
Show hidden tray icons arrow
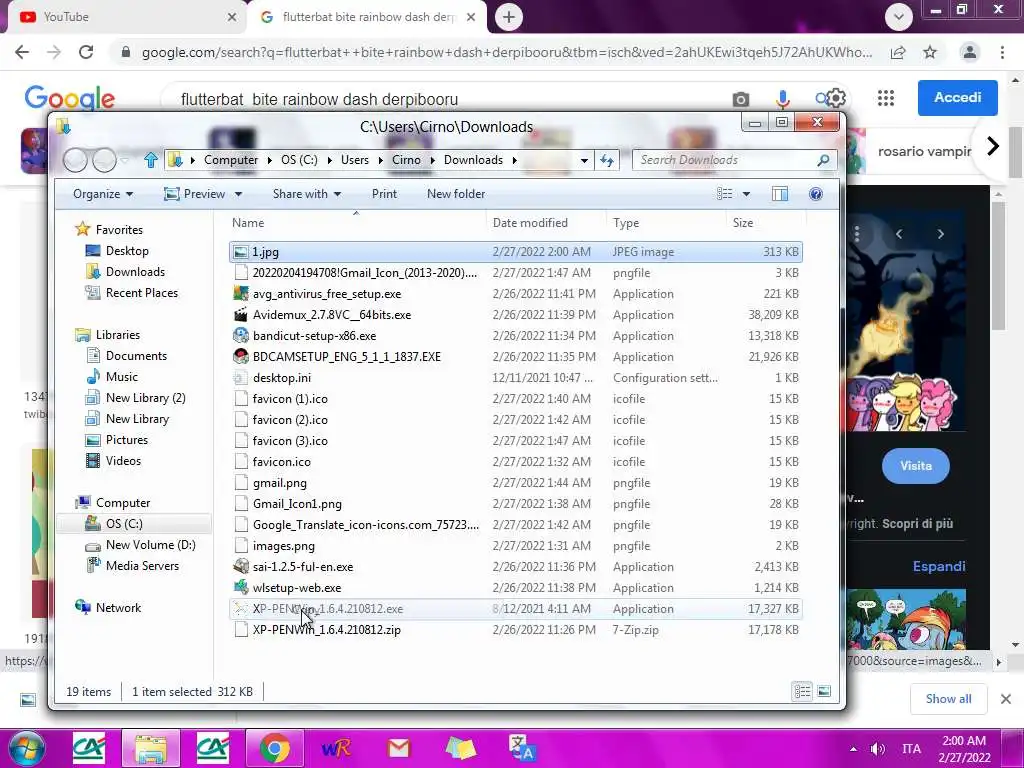click(853, 749)
